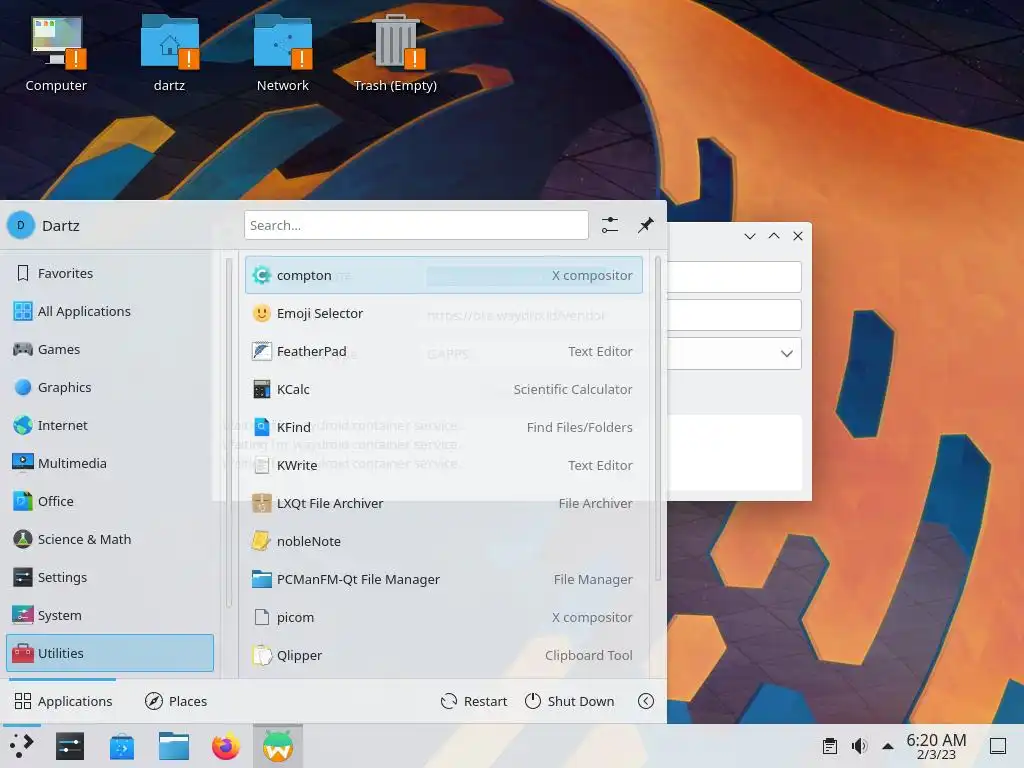
Task: Open the Games category
Action: 110,349
